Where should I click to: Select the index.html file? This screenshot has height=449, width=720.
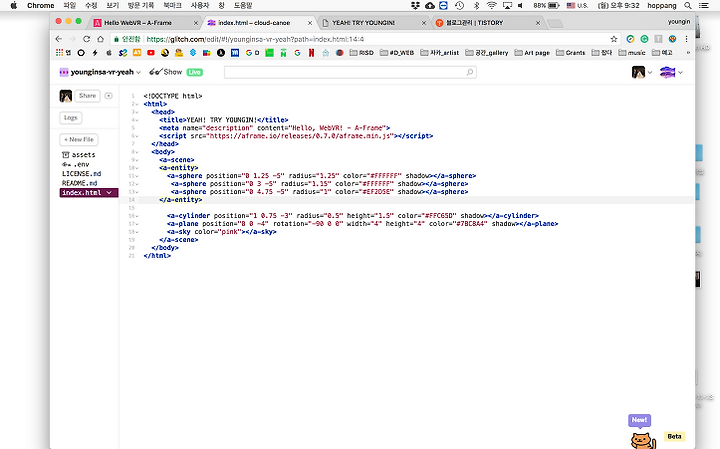pos(89,193)
